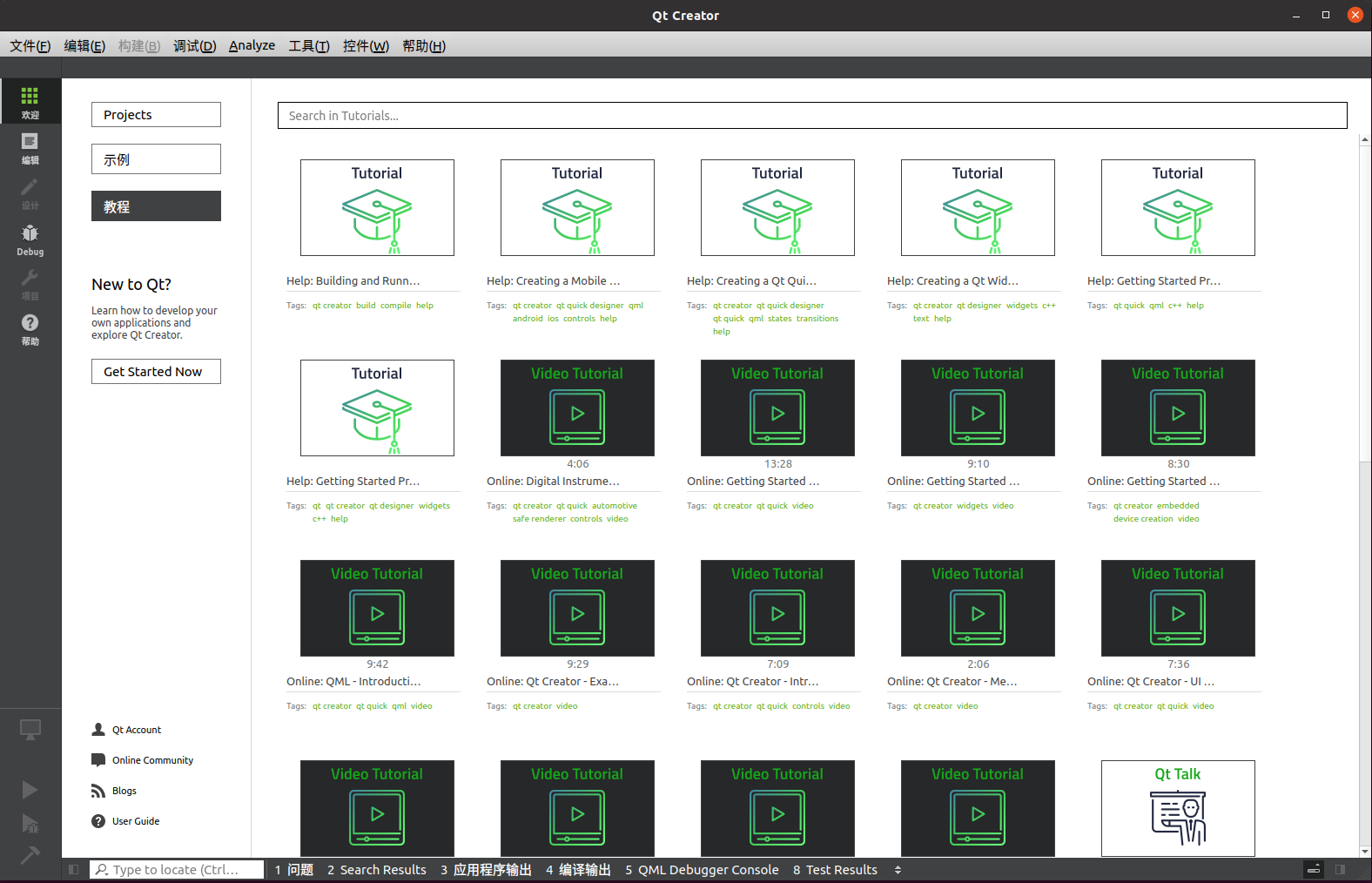Open the 3 应用程序输出 output pane

click(x=486, y=870)
